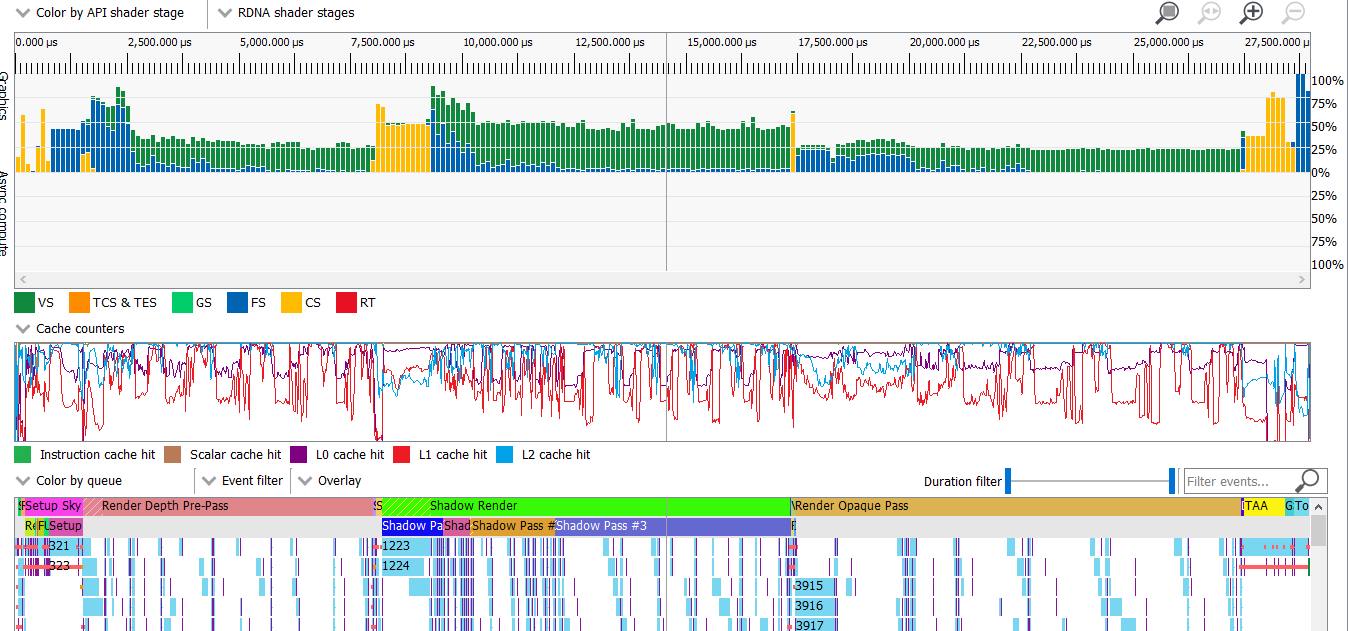1348x631 pixels.
Task: Select event 323 in the timeline
Action: click(x=60, y=566)
